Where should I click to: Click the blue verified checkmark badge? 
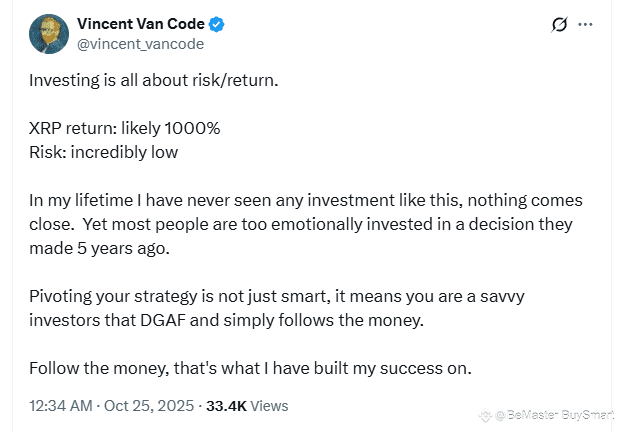(x=217, y=25)
